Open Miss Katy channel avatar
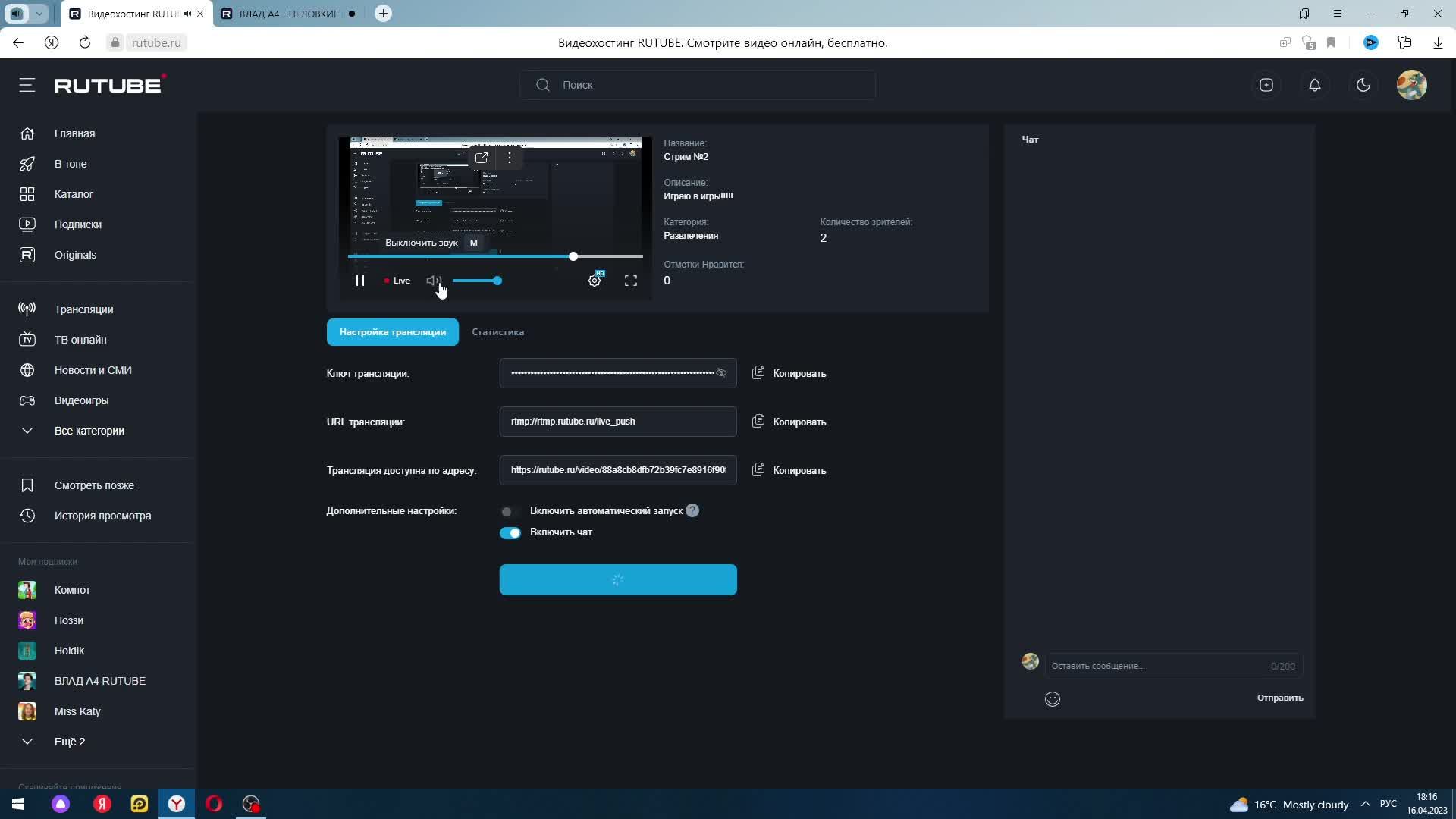This screenshot has width=1456, height=819. (27, 711)
